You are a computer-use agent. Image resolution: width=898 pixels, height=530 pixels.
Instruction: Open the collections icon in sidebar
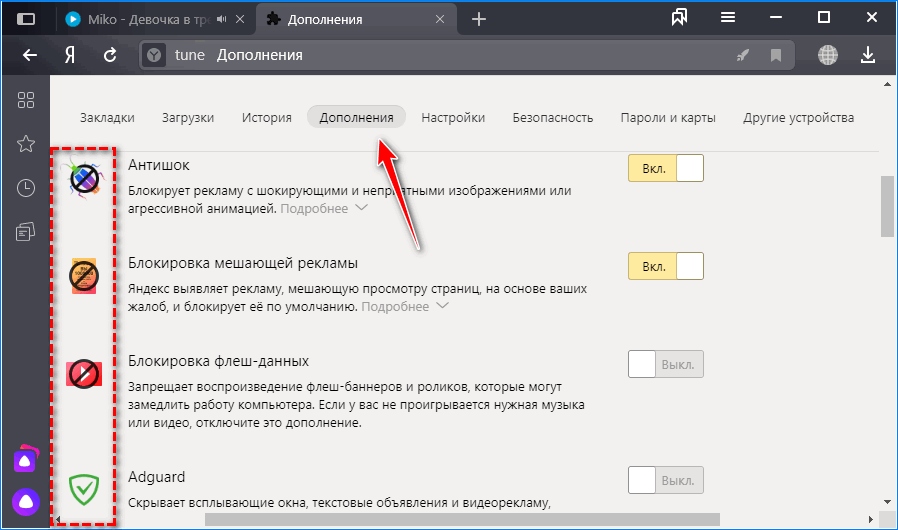point(26,231)
